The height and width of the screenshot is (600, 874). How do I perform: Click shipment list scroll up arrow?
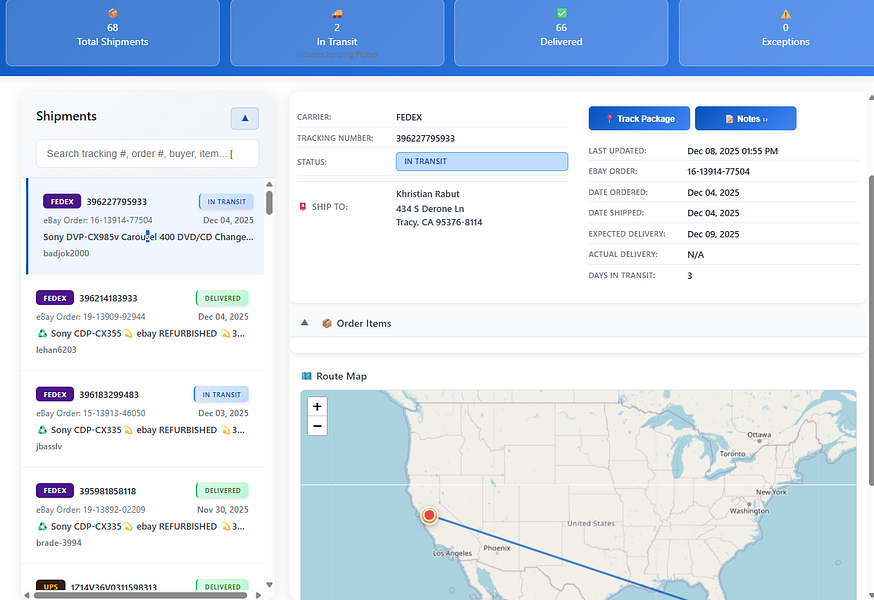pyautogui.click(x=269, y=184)
